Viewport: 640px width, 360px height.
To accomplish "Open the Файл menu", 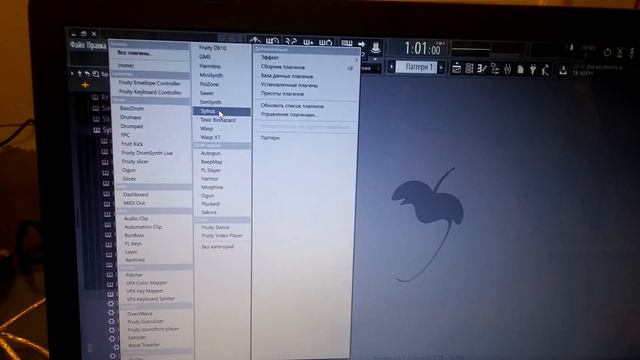I will coord(79,44).
